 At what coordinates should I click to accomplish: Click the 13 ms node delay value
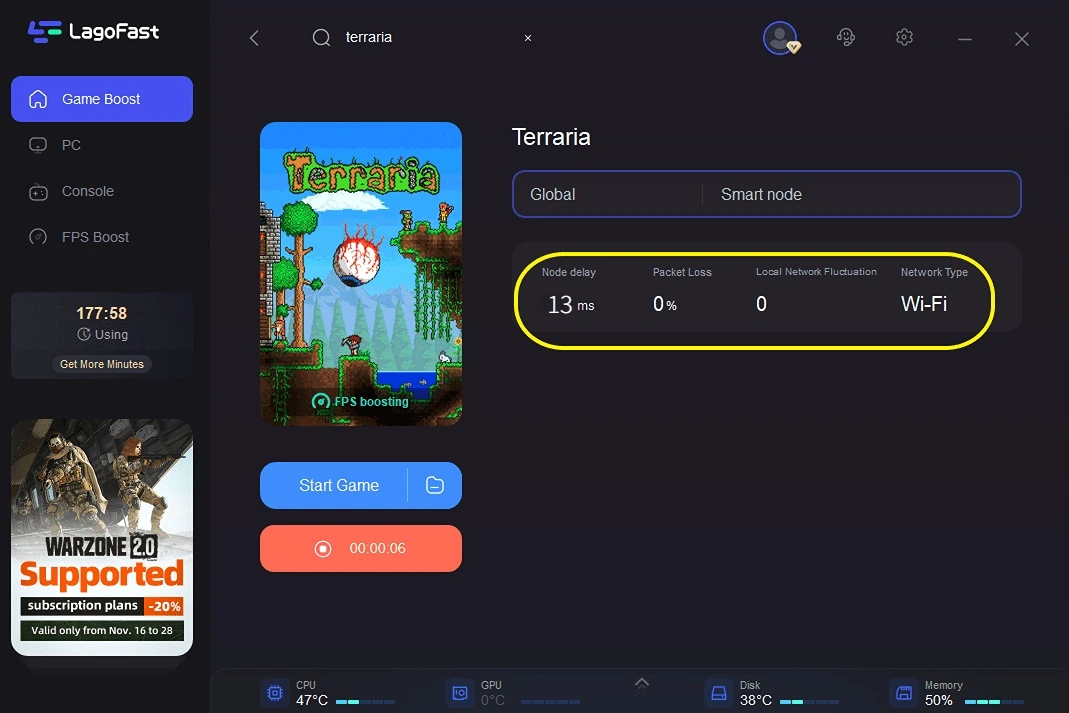(571, 304)
